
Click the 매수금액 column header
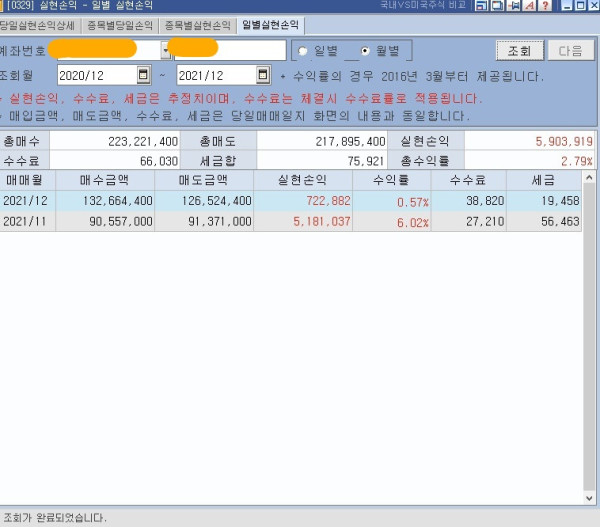tap(104, 180)
